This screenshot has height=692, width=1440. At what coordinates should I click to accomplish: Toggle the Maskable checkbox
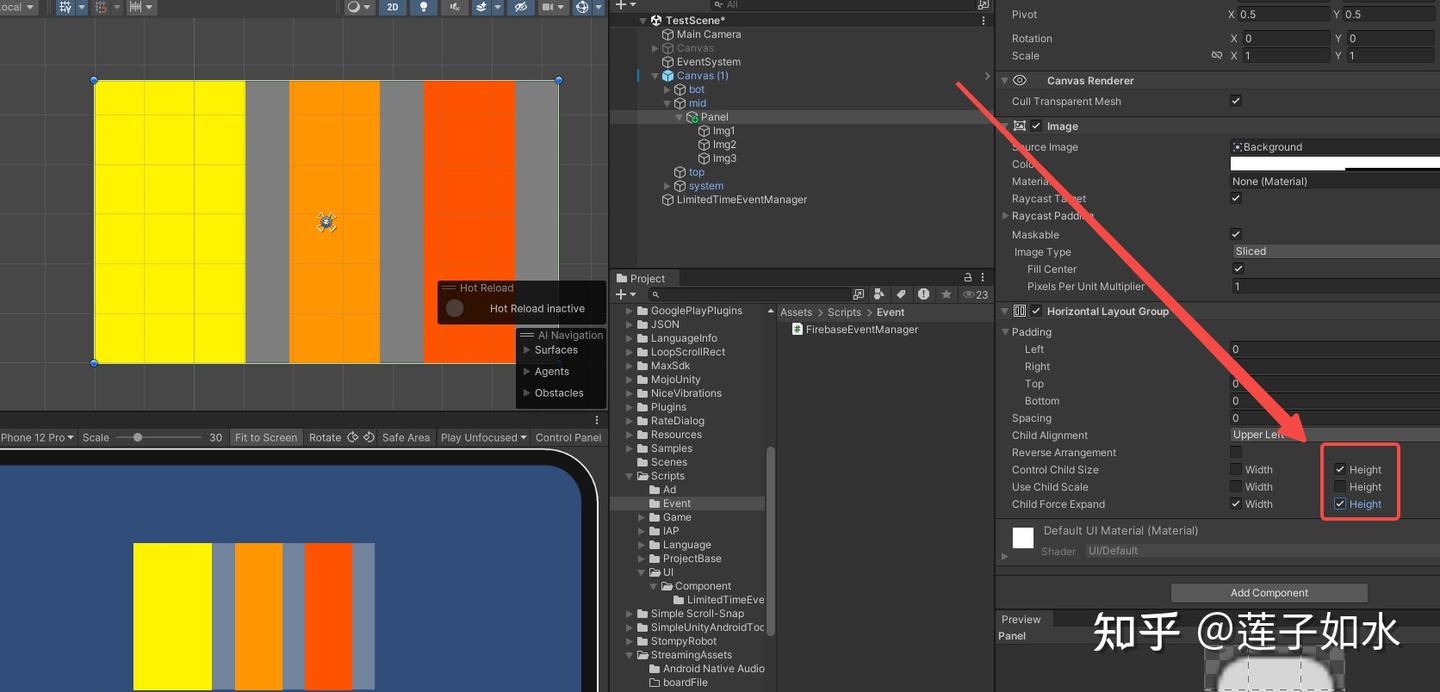tap(1236, 234)
